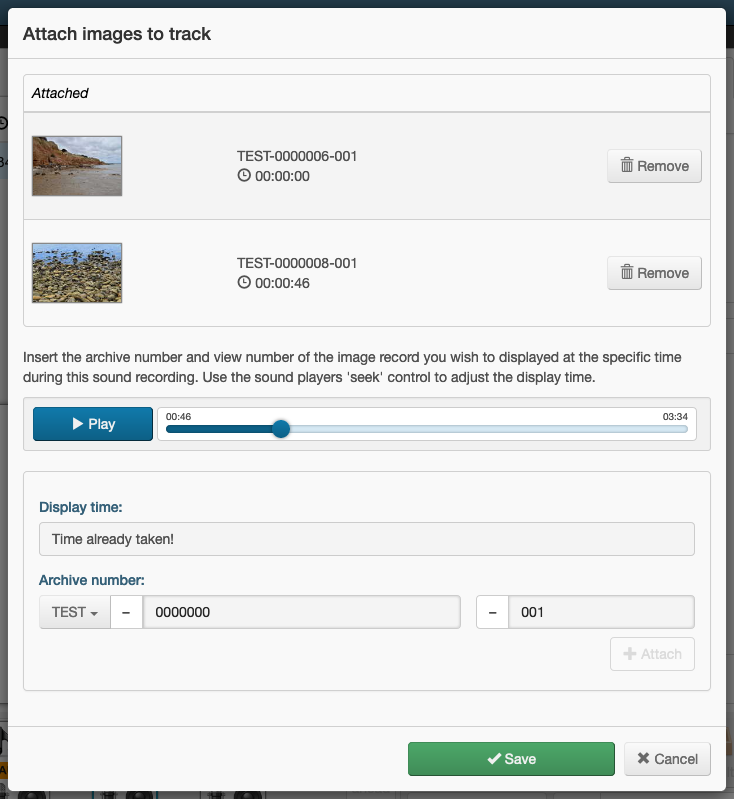Select the TEST-0000006-001 record label

(297, 156)
